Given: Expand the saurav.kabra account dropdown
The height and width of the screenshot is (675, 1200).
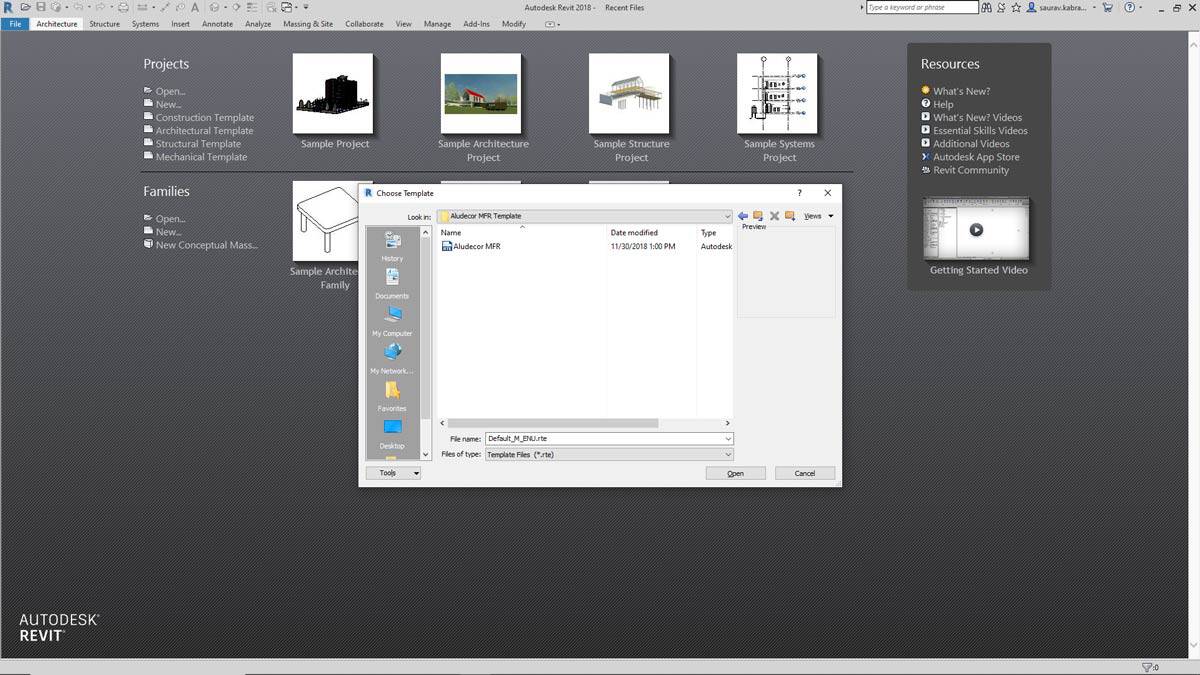Looking at the screenshot, I should [1094, 7].
